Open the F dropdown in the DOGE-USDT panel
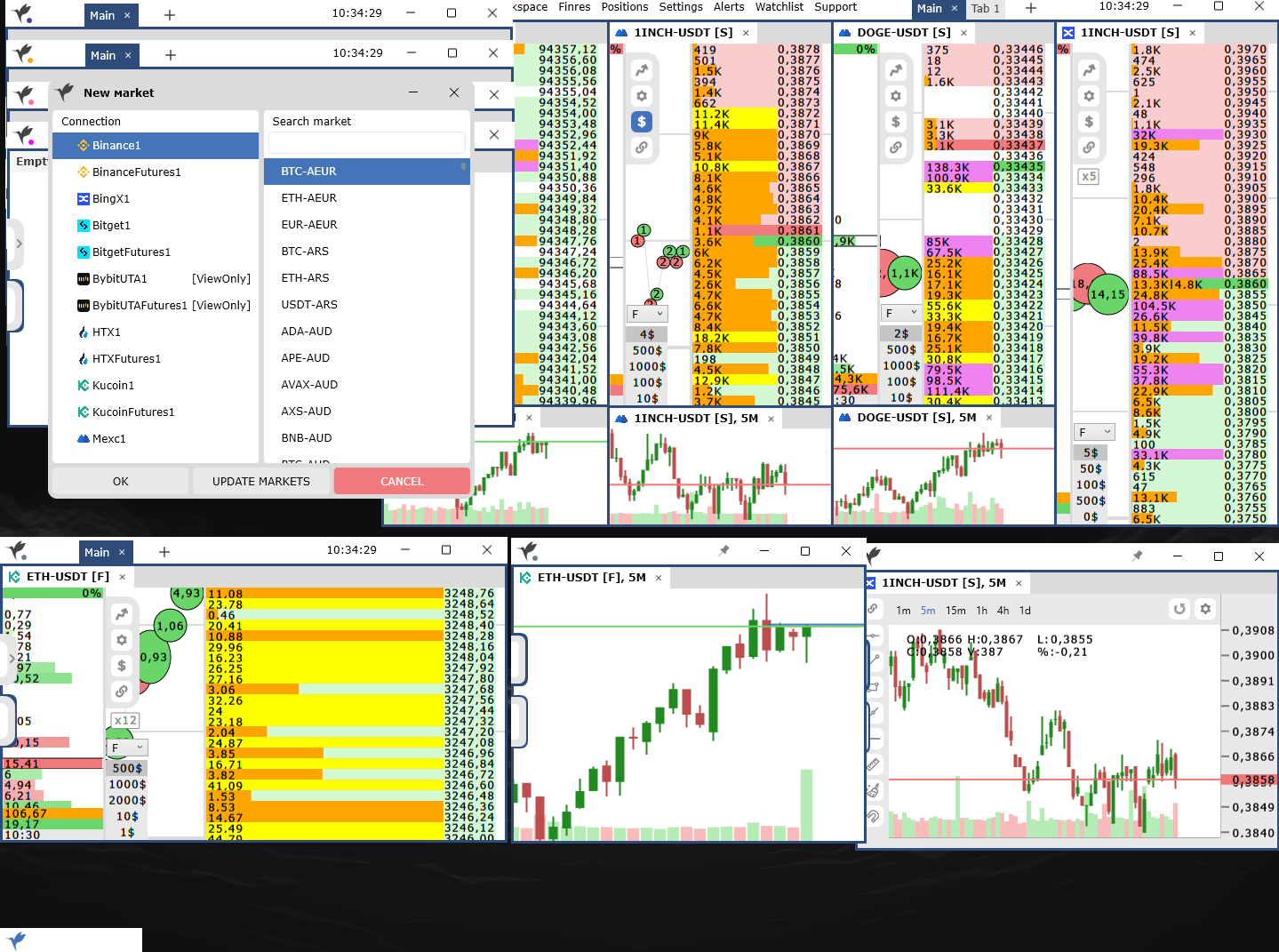 (x=901, y=312)
